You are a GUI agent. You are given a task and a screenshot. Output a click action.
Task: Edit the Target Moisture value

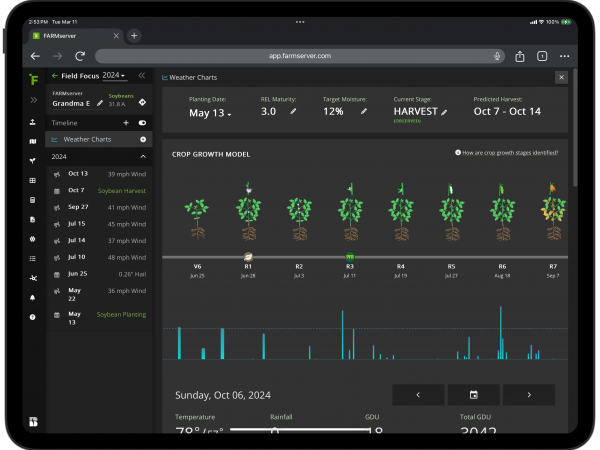(364, 111)
